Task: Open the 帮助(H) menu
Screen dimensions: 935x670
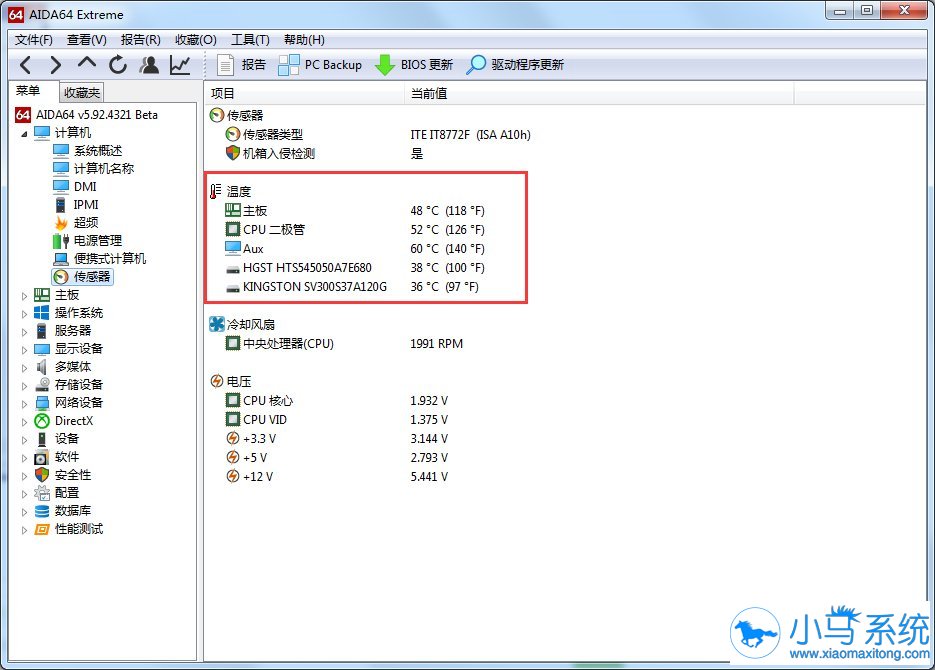Action: 305,40
